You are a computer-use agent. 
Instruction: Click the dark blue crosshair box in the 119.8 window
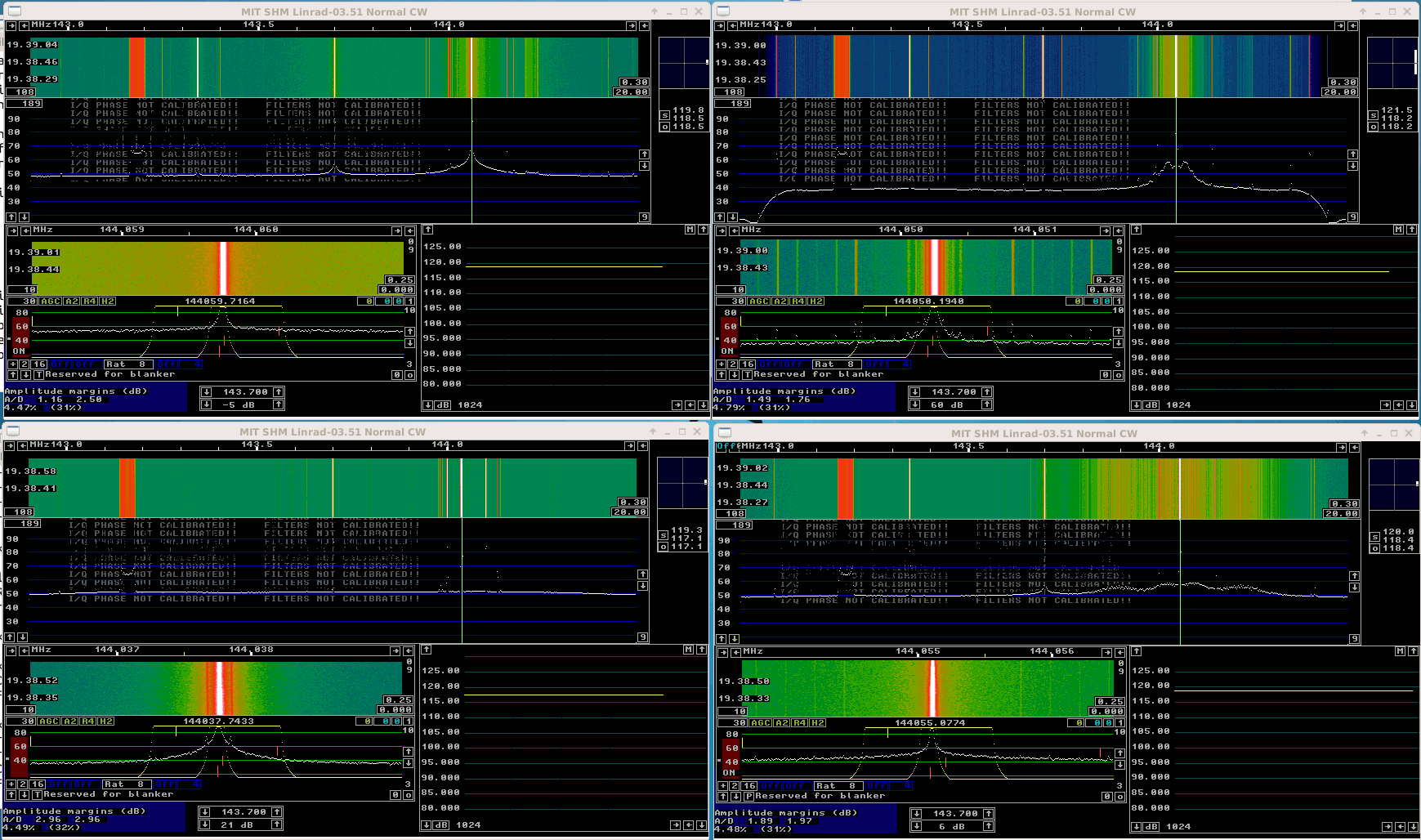(x=684, y=63)
